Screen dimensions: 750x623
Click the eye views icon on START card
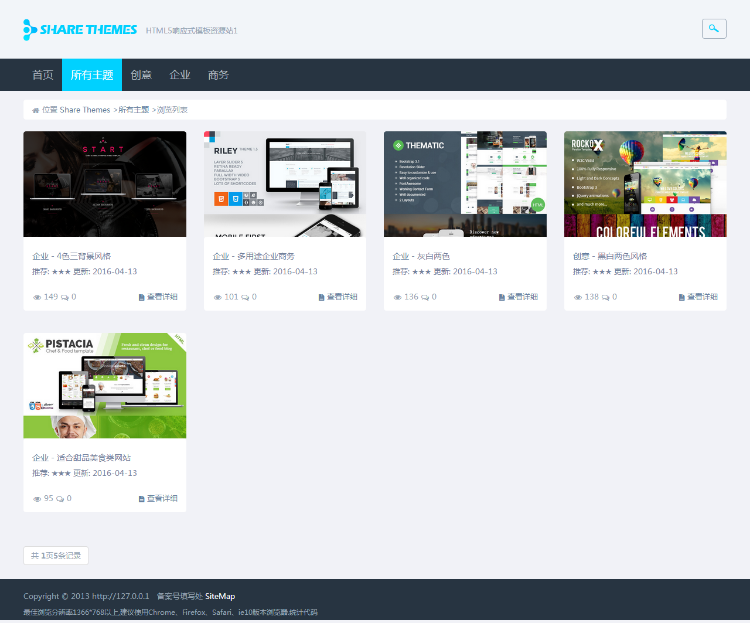click(37, 297)
